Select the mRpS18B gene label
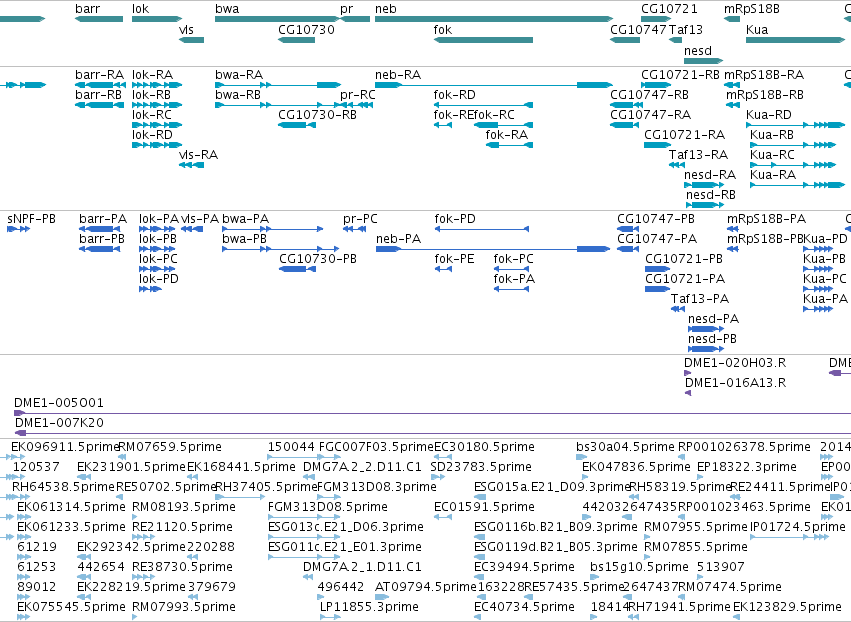Viewport: 851px width, 622px height. (x=752, y=9)
